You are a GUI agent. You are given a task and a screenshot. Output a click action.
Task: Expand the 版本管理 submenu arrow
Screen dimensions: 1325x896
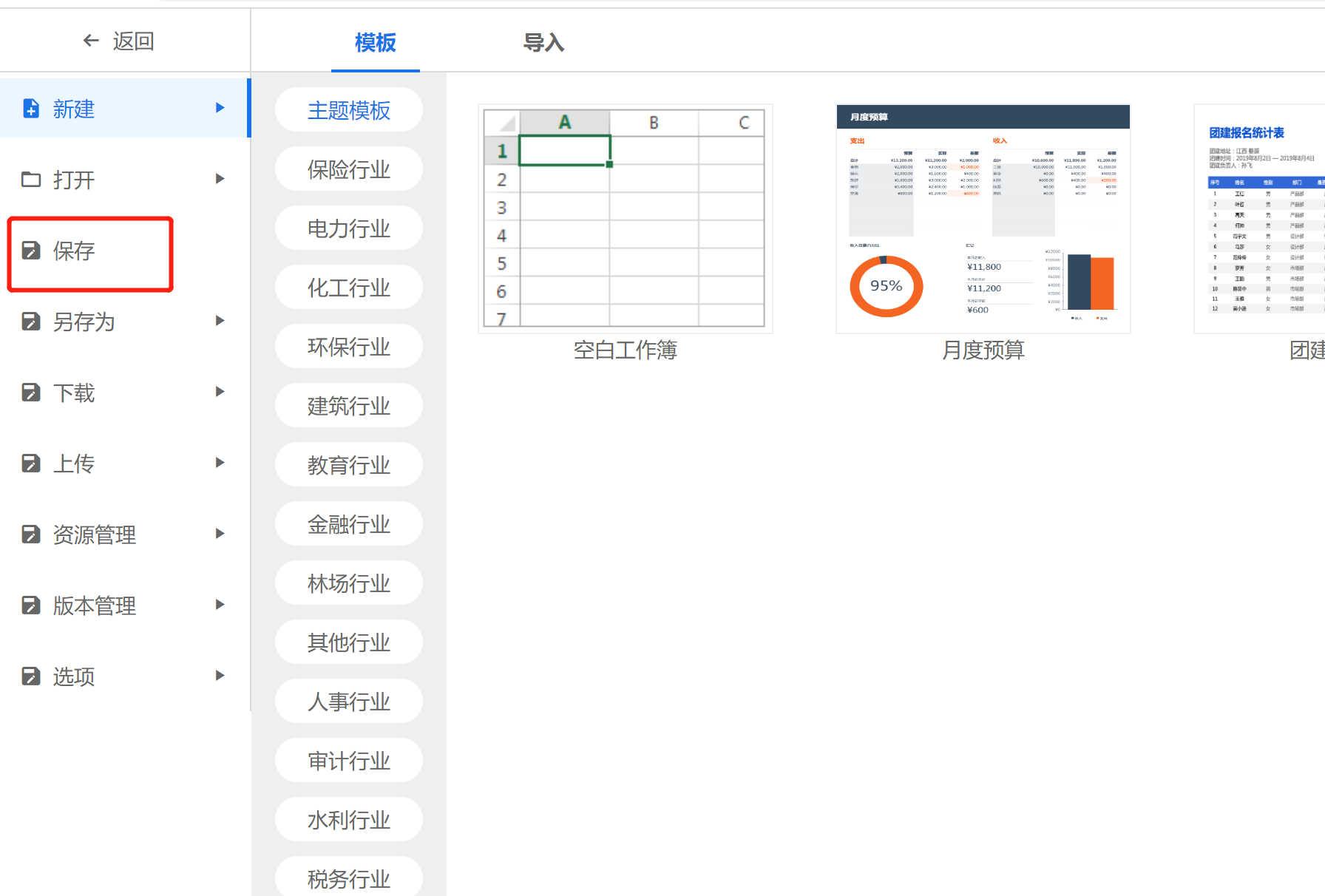[220, 605]
